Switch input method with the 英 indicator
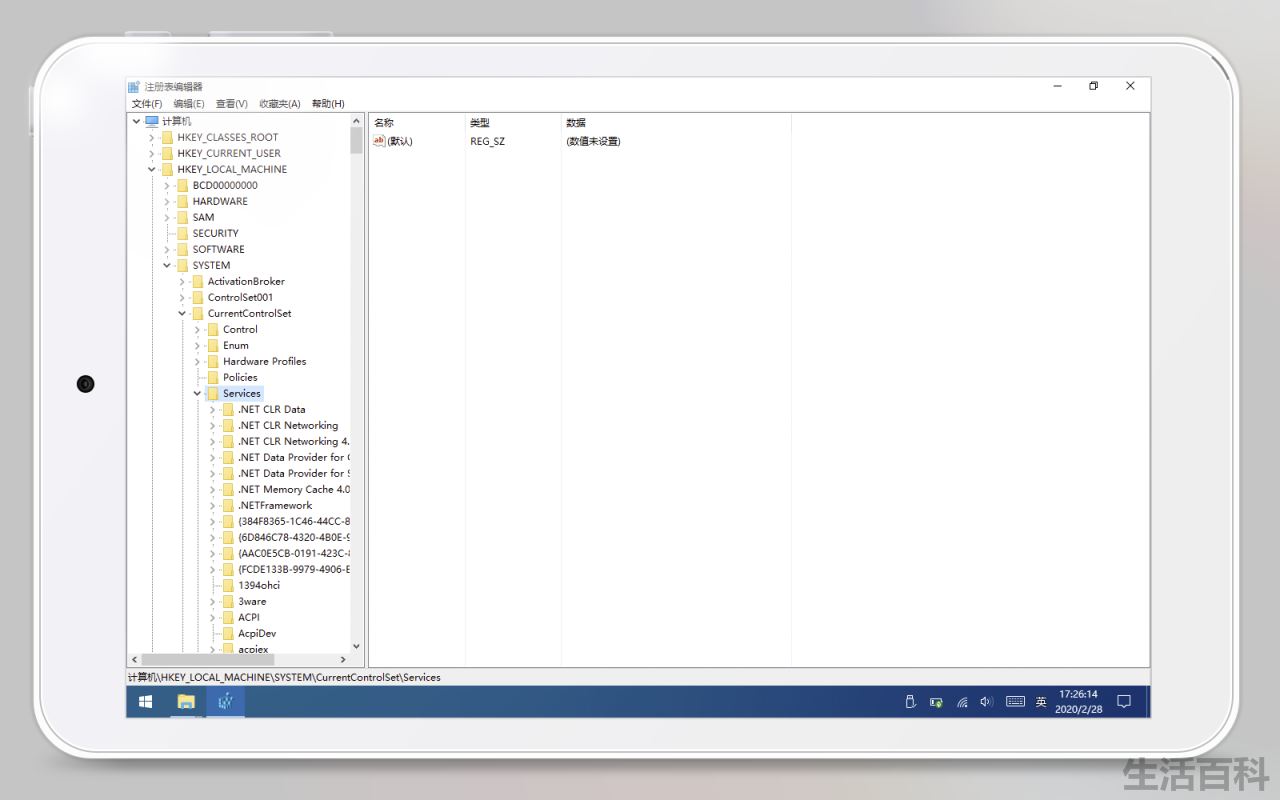 pos(1041,702)
